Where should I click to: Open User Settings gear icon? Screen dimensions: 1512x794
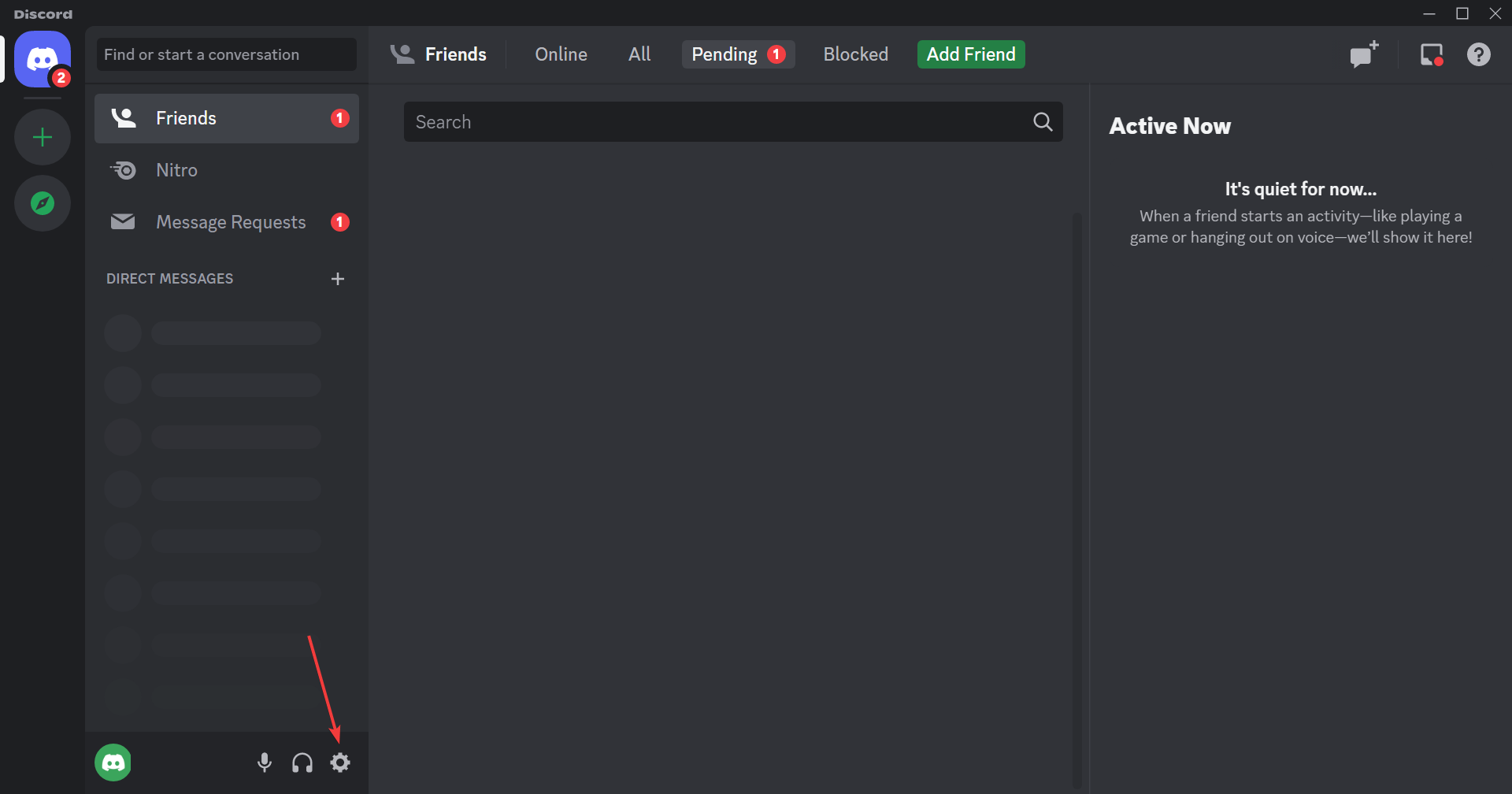(x=340, y=762)
